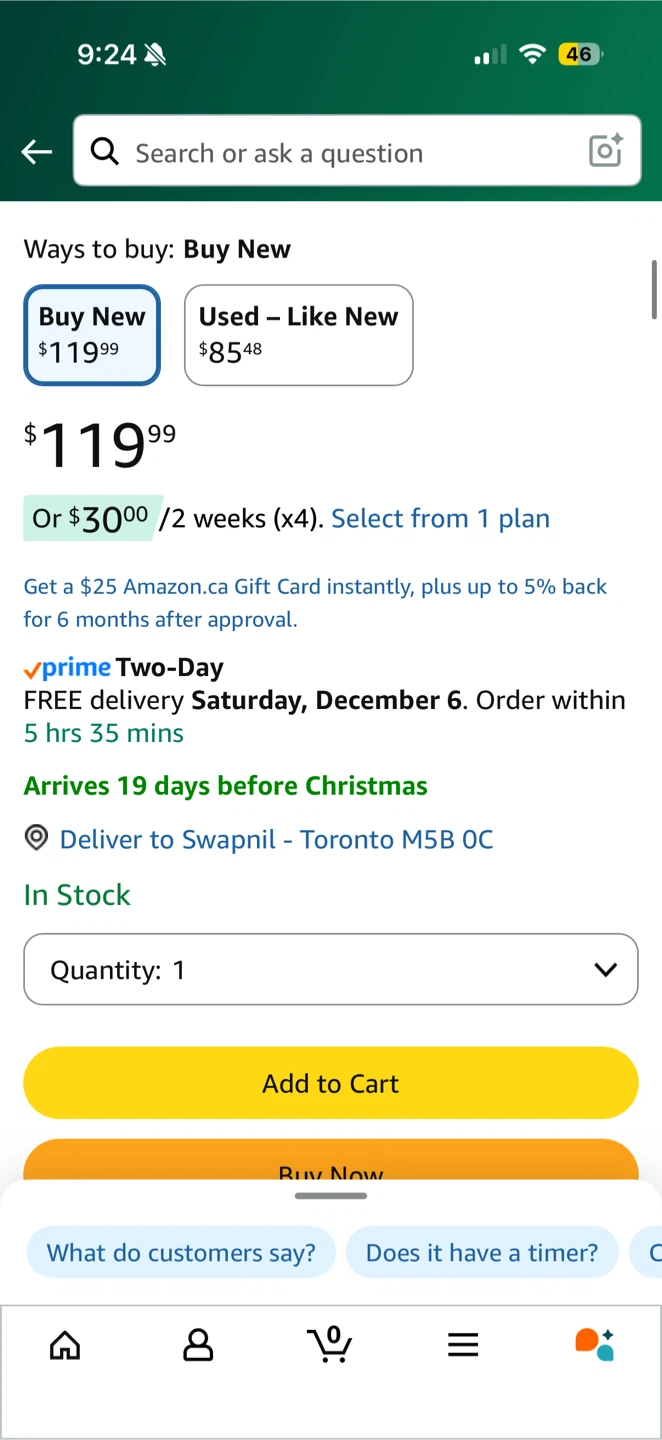Image resolution: width=662 pixels, height=1440 pixels.
Task: Open the Rufus AI assistant icon
Action: (x=595, y=1344)
